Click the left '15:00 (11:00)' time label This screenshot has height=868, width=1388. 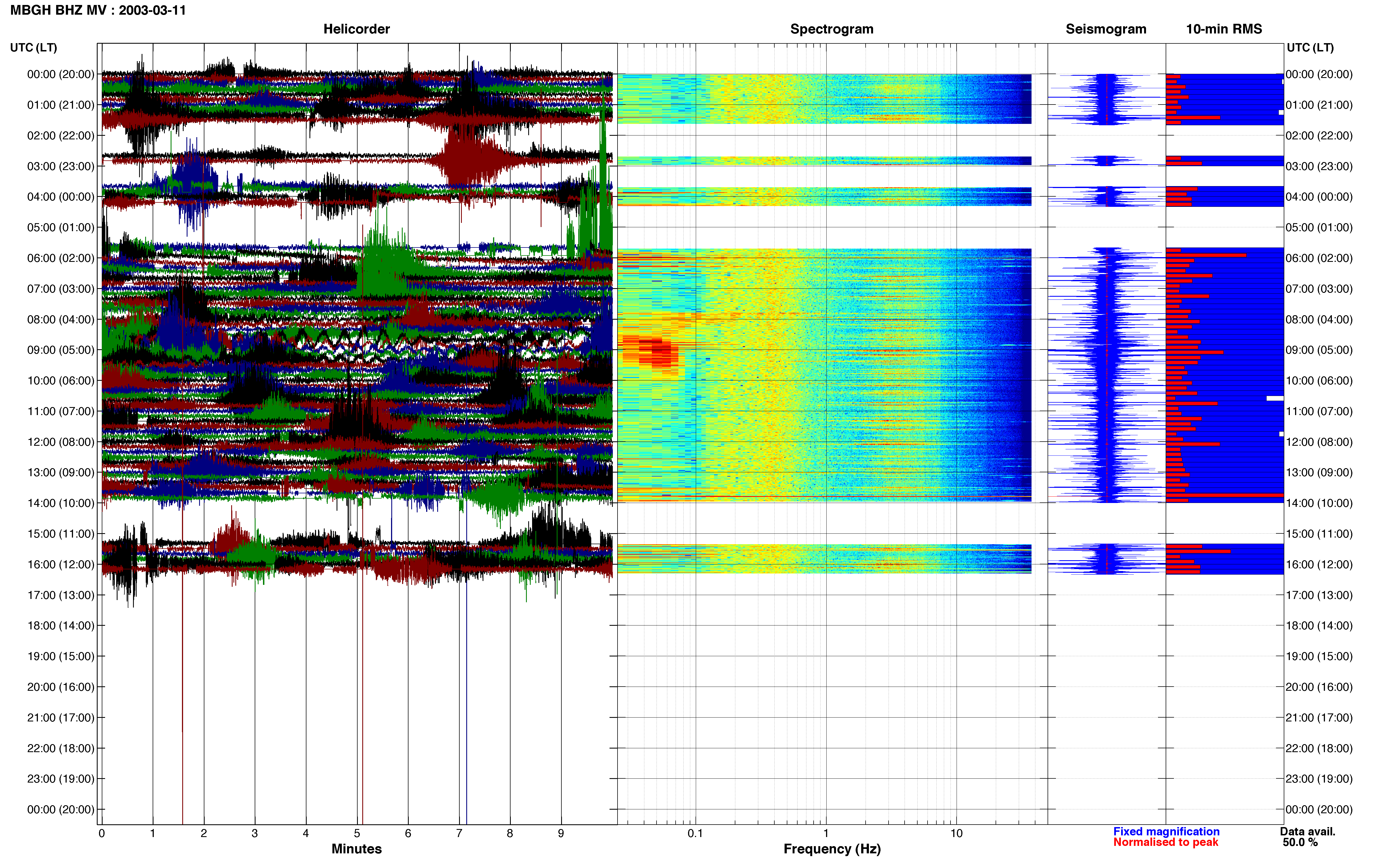[61, 533]
